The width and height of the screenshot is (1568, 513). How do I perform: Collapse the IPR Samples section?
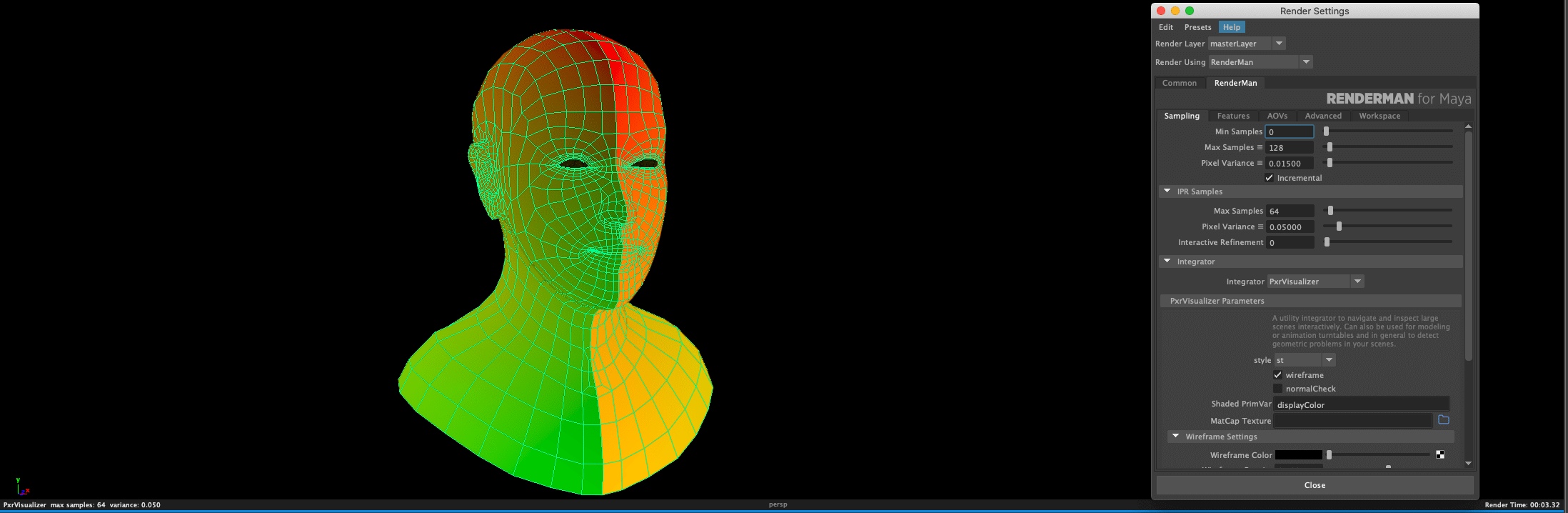point(1167,191)
